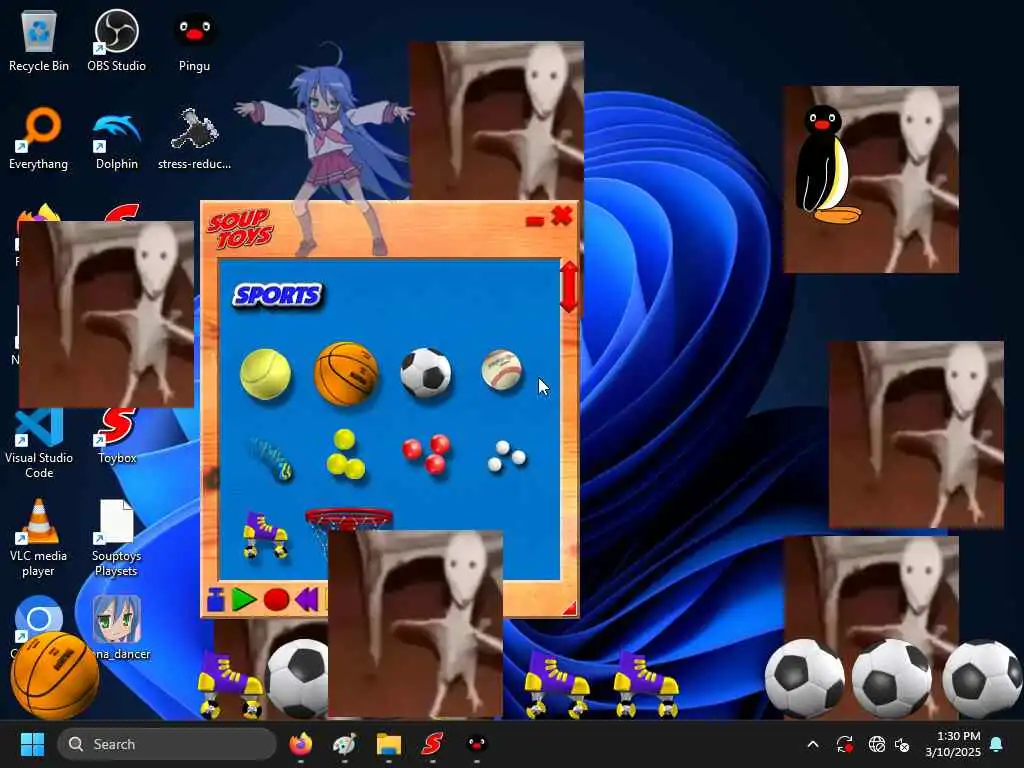
Task: Click the green play button in Soup Toys
Action: pos(244,600)
